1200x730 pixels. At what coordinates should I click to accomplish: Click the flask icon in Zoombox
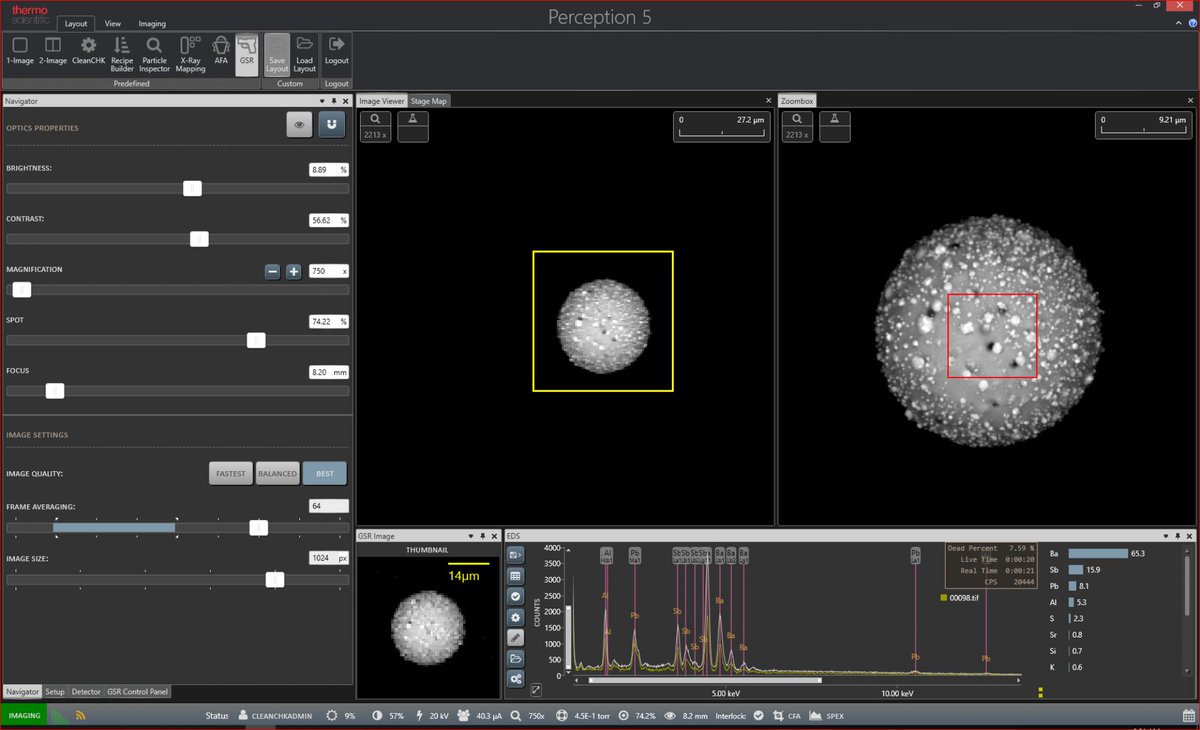pos(834,120)
